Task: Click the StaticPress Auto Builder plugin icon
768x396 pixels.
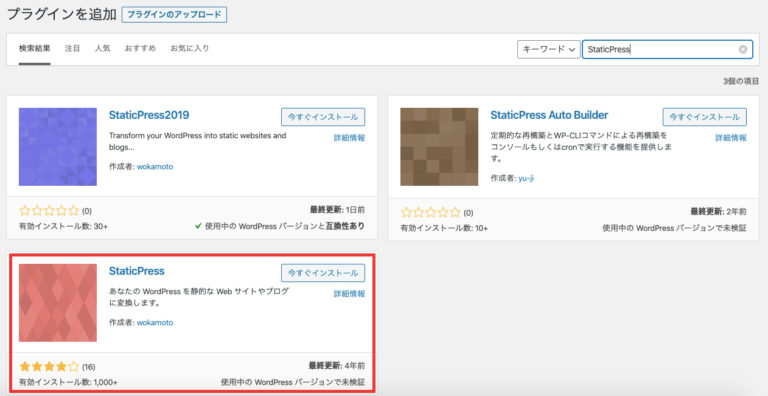Action: pyautogui.click(x=439, y=147)
